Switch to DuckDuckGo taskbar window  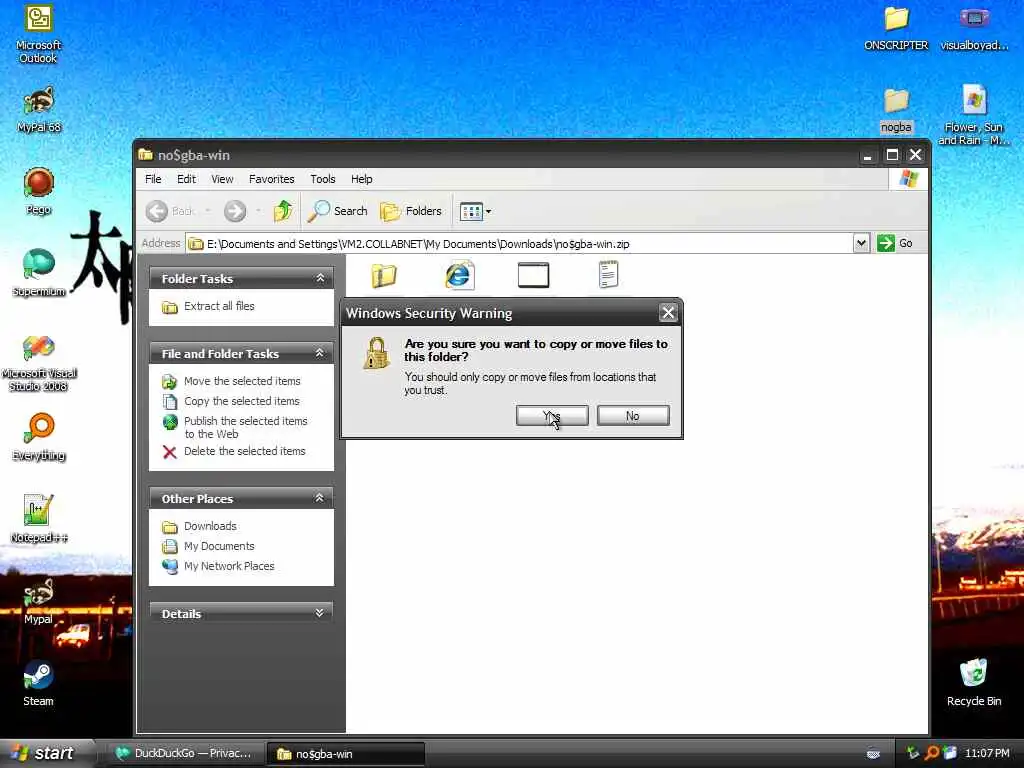[184, 754]
